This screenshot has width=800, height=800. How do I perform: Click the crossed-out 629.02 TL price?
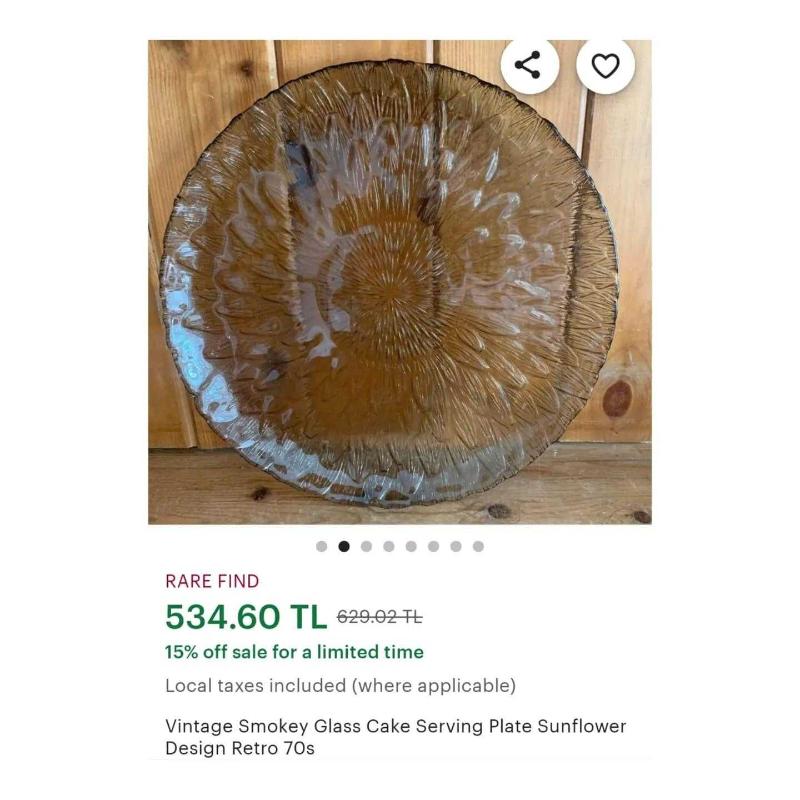click(x=379, y=617)
